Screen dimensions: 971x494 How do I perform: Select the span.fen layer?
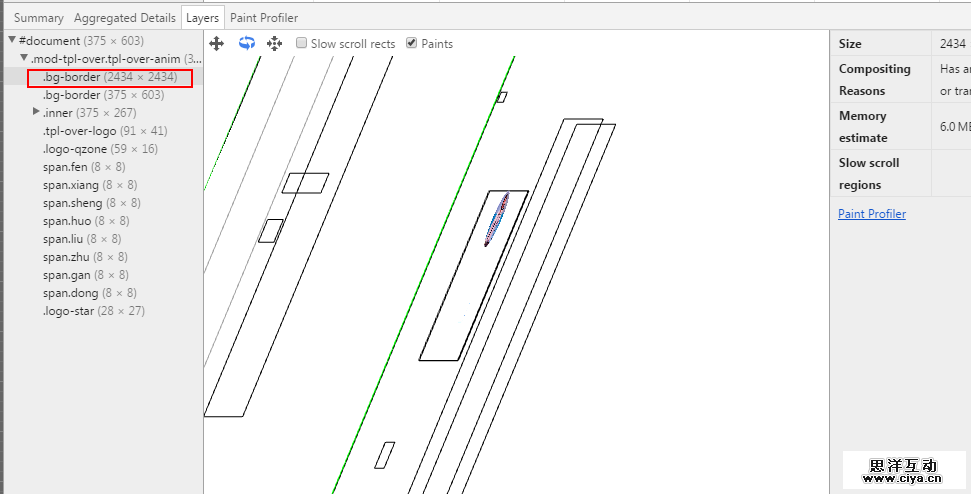tap(84, 167)
